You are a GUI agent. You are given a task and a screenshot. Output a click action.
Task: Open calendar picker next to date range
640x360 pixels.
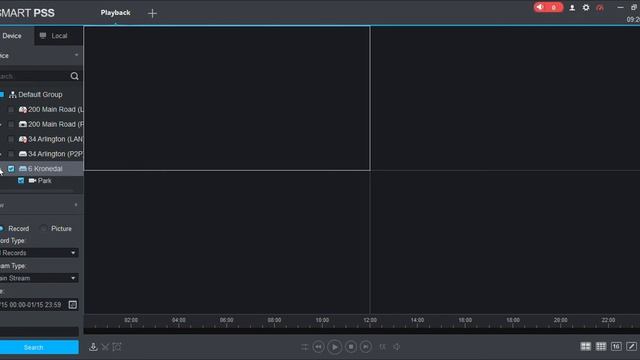73,304
